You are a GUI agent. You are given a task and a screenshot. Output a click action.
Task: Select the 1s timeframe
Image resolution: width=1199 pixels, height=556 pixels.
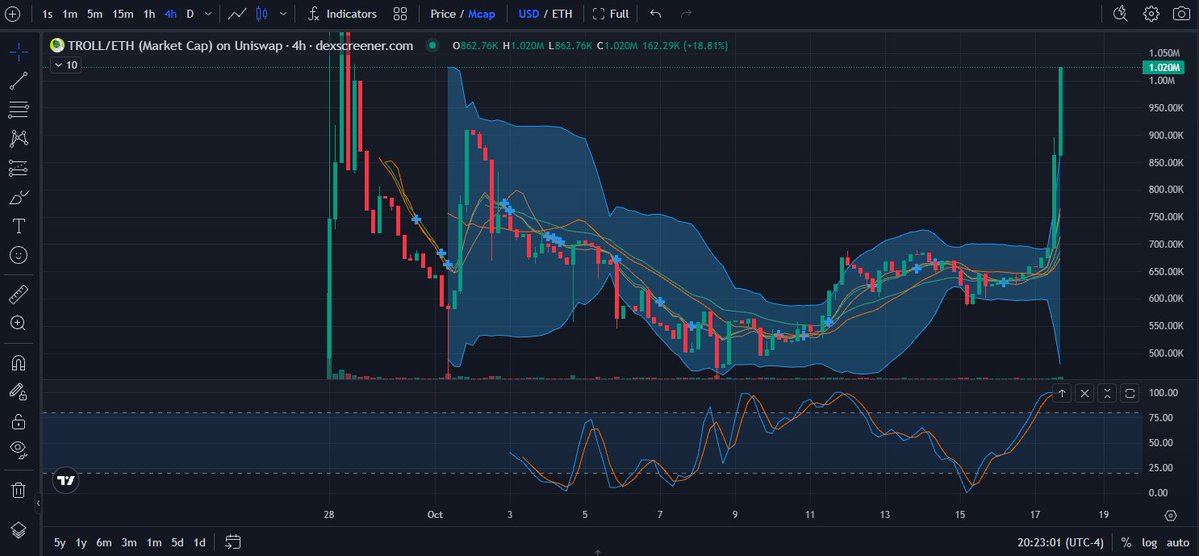(47, 14)
